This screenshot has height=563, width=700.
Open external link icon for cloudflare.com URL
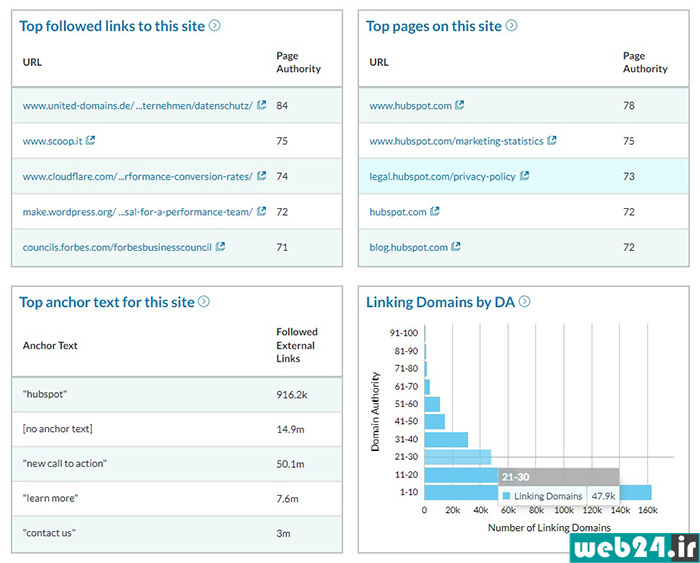(x=262, y=175)
